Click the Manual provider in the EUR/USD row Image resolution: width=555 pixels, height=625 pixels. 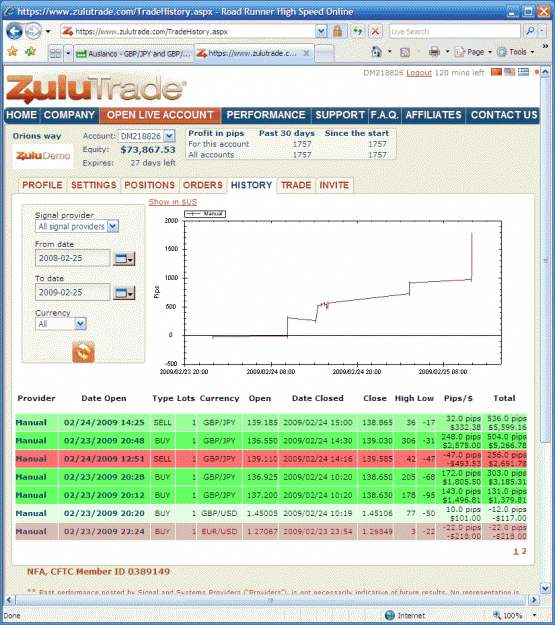coord(31,531)
